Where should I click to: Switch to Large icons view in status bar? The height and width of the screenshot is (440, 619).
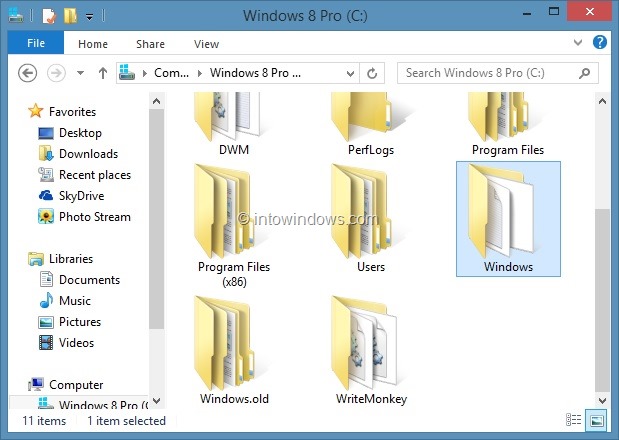tap(597, 420)
